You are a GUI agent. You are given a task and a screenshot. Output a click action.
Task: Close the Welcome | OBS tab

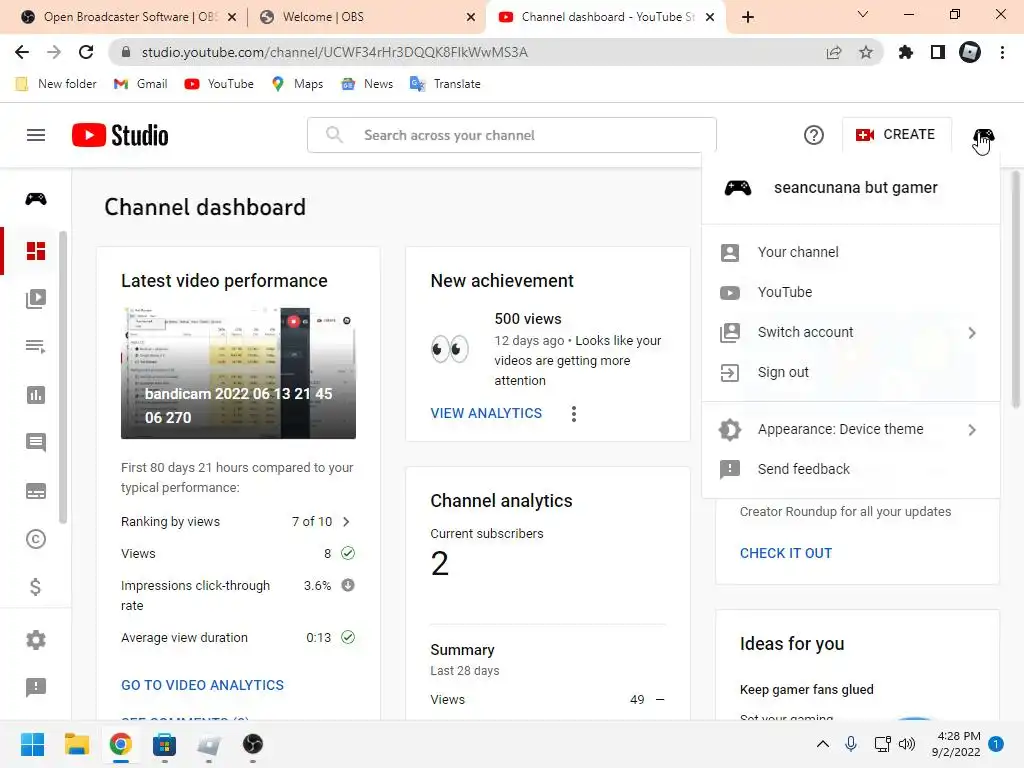(471, 17)
